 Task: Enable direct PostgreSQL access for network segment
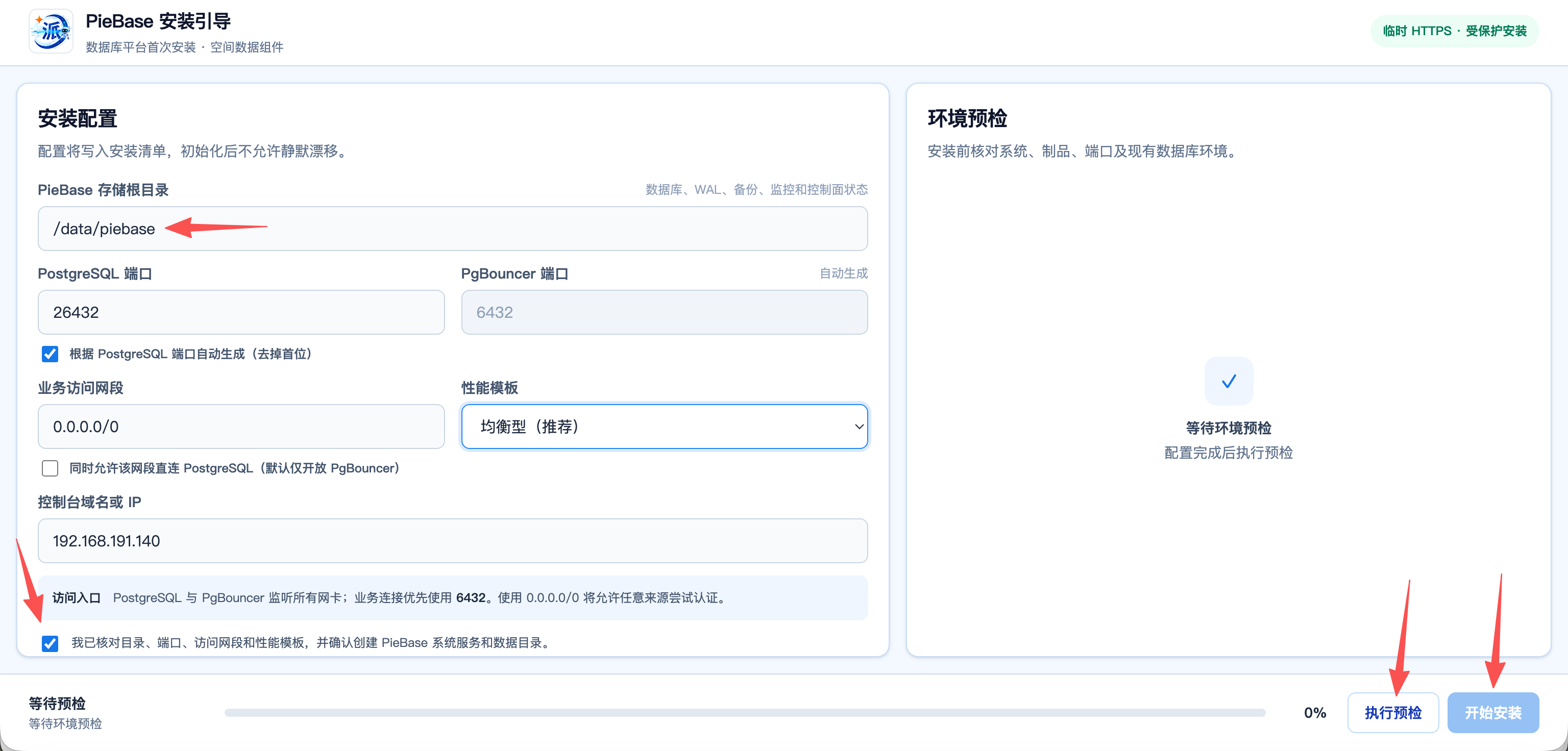[x=50, y=468]
